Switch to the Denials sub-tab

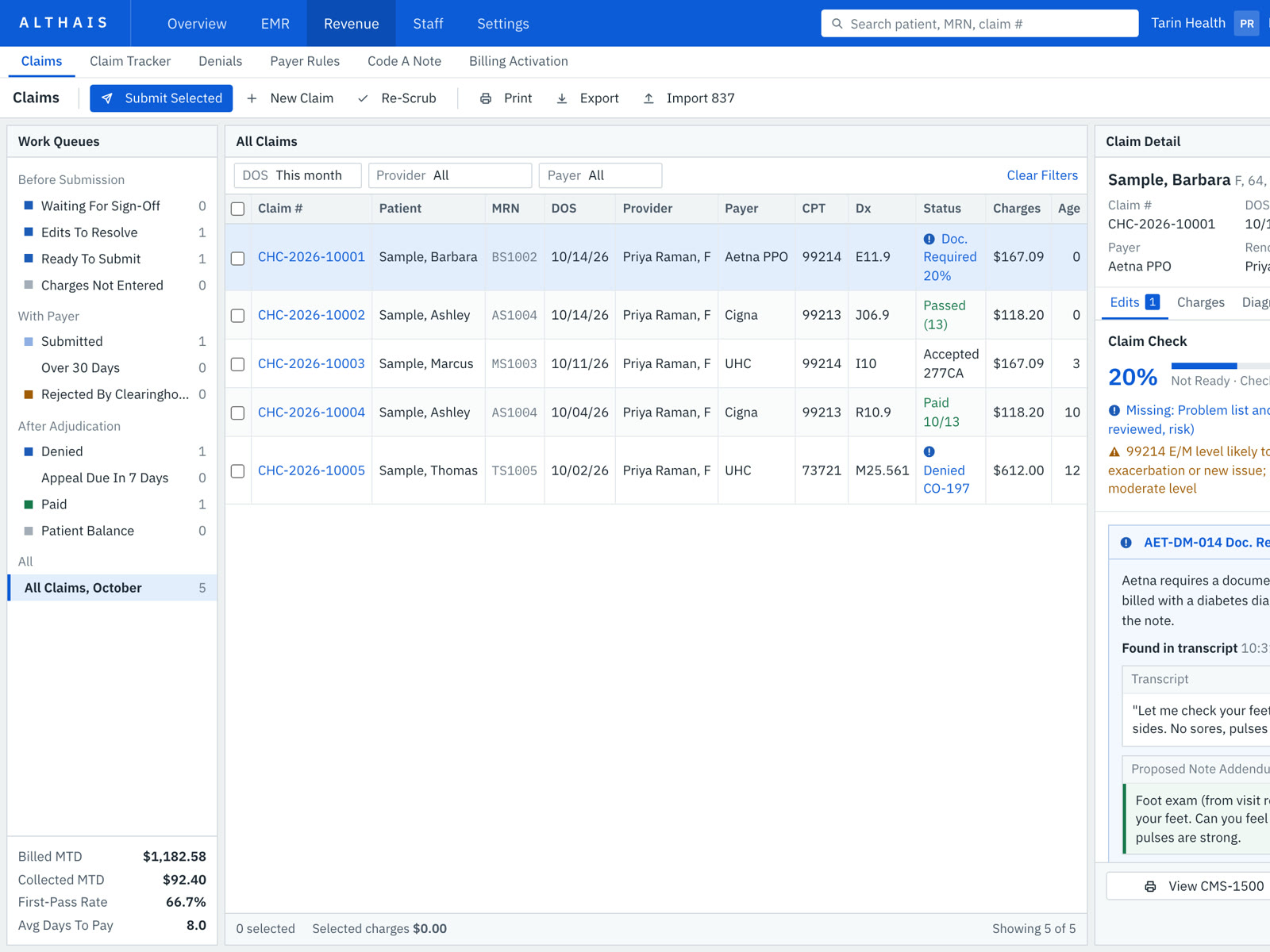(x=220, y=61)
